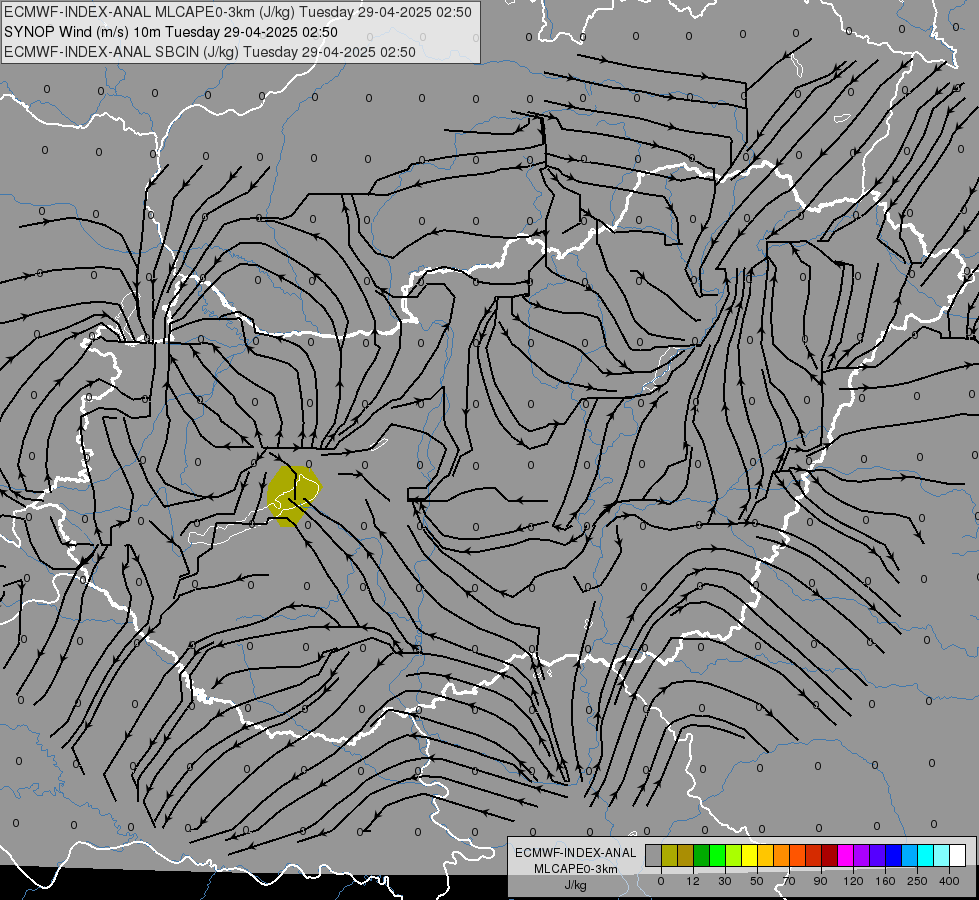
Task: Click the SYNOP Wind 10m header line
Action: 170,32
